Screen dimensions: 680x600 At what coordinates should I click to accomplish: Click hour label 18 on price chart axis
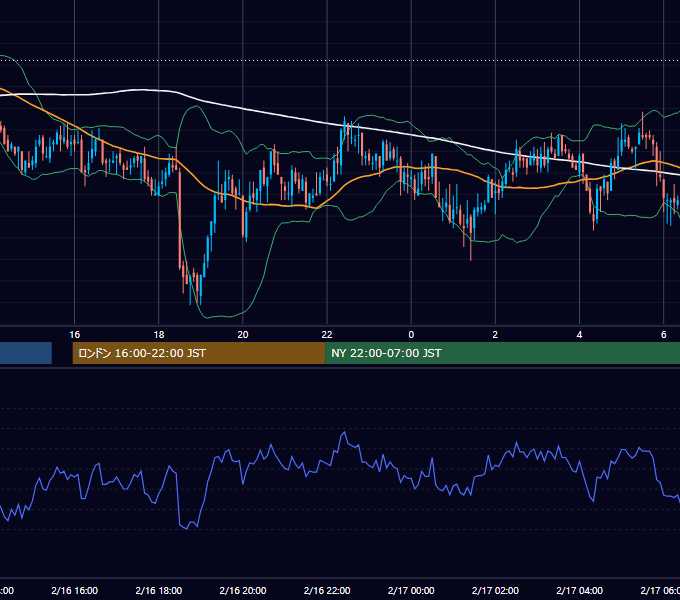tap(159, 335)
